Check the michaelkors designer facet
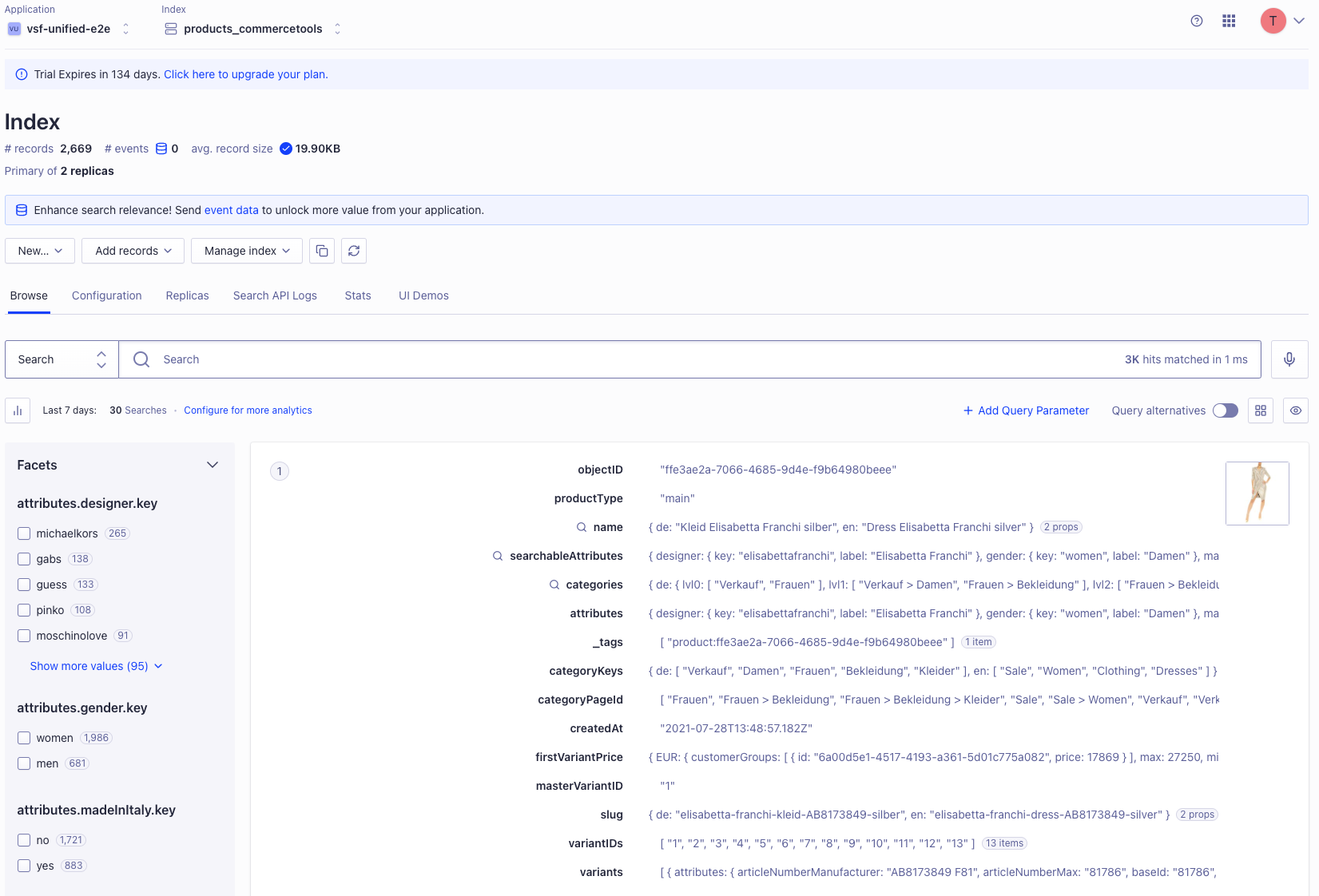The image size is (1319, 896). point(24,533)
